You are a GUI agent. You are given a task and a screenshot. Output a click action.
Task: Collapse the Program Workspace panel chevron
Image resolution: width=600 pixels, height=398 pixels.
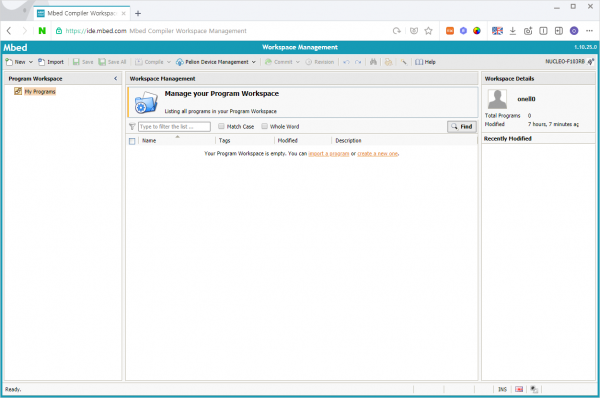pyautogui.click(x=116, y=78)
